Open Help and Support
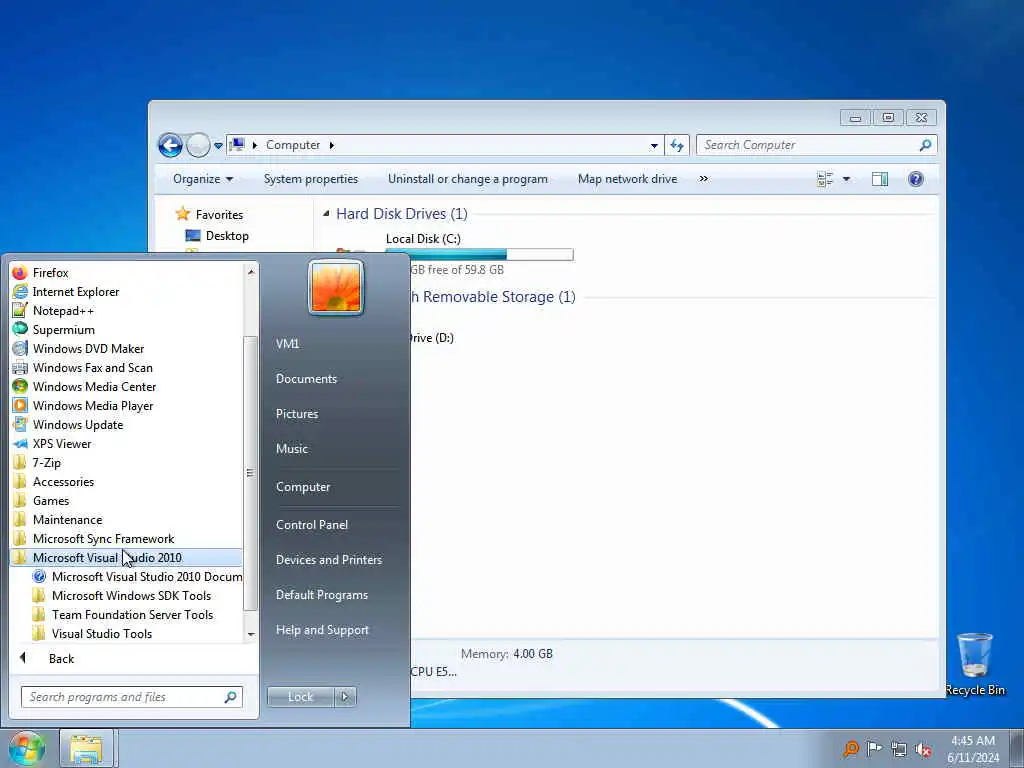1024x768 pixels. point(322,630)
